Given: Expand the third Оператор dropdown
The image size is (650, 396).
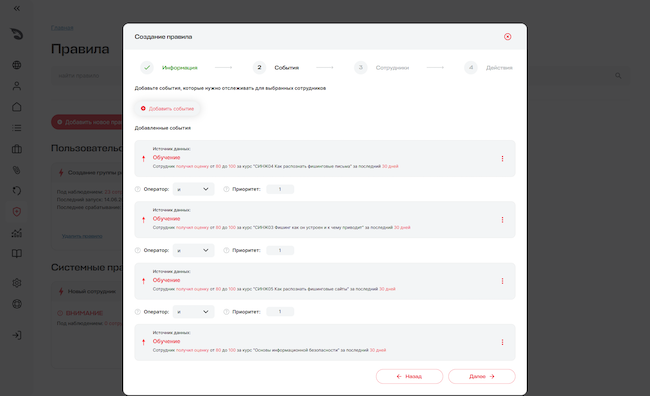Looking at the screenshot, I should click(x=193, y=312).
